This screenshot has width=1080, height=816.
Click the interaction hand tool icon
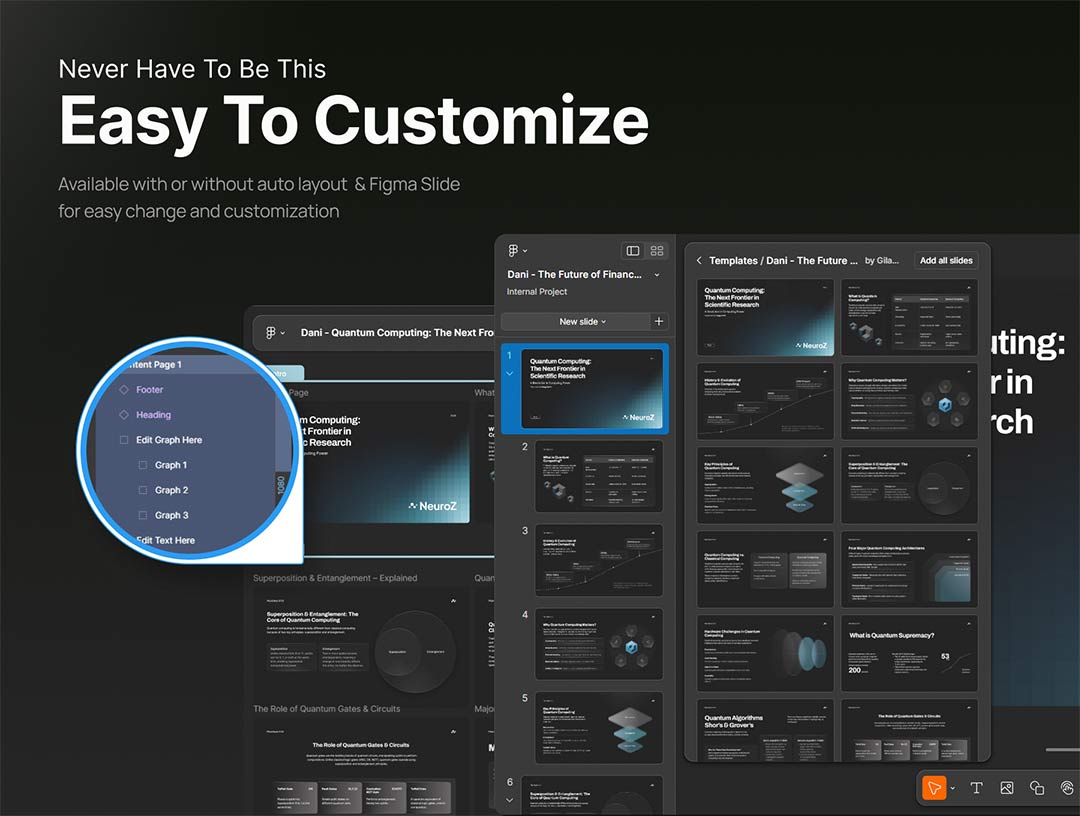1067,788
